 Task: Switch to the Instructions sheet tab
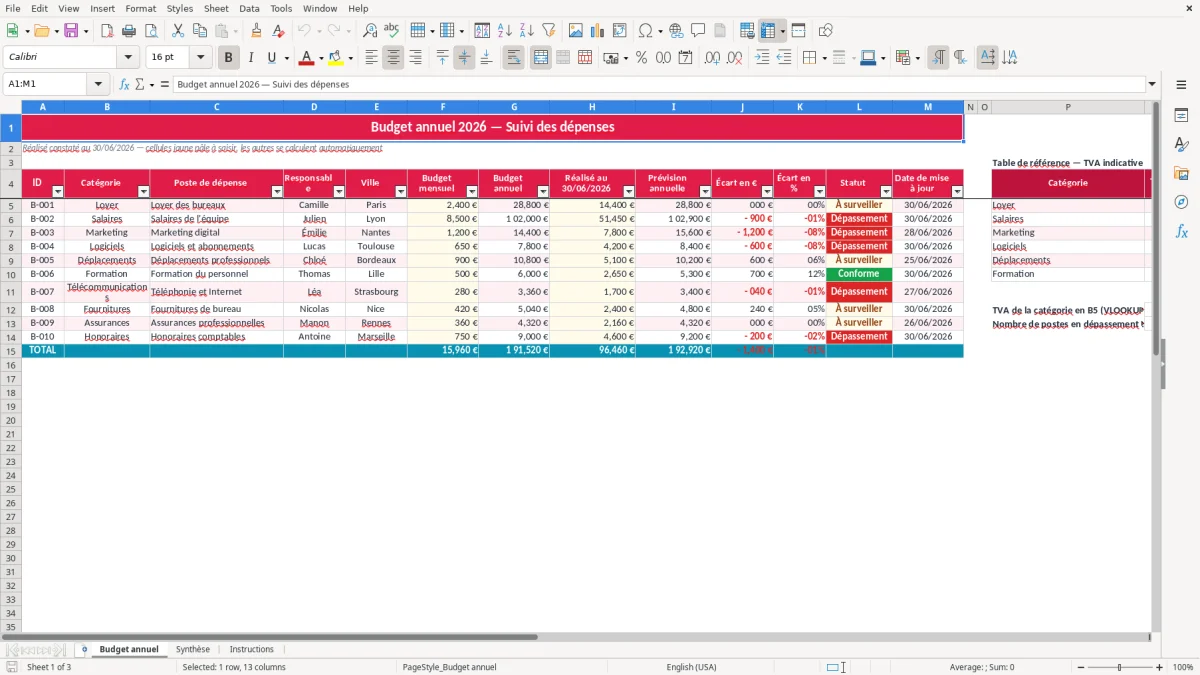[x=251, y=649]
